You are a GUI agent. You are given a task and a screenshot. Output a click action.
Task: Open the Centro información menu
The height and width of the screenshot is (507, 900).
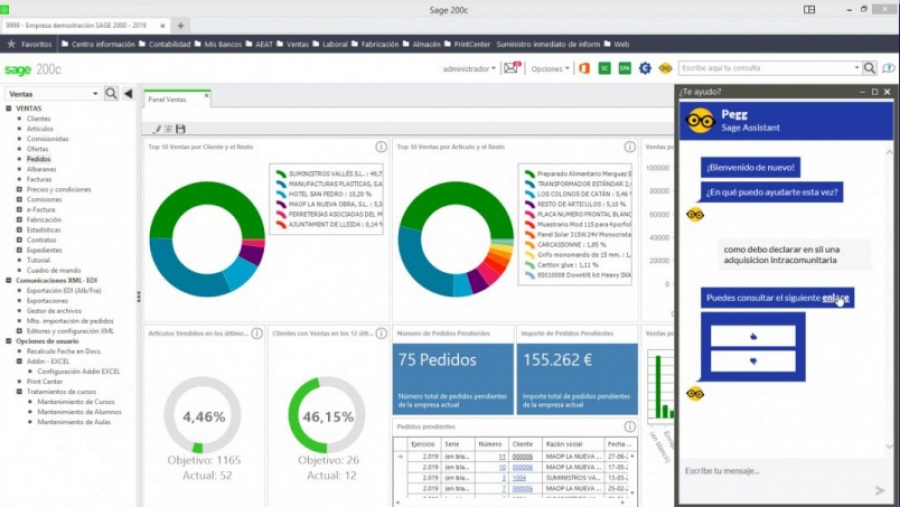point(98,44)
